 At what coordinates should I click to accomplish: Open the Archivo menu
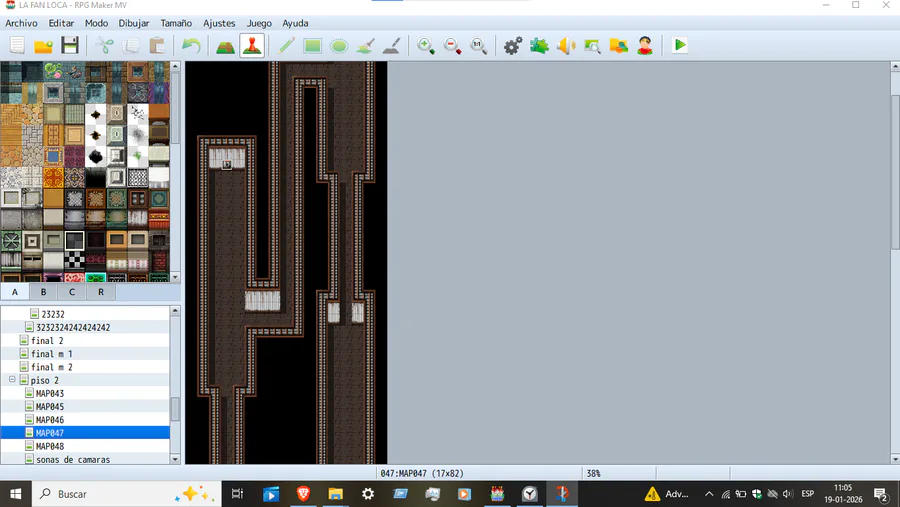[x=21, y=23]
